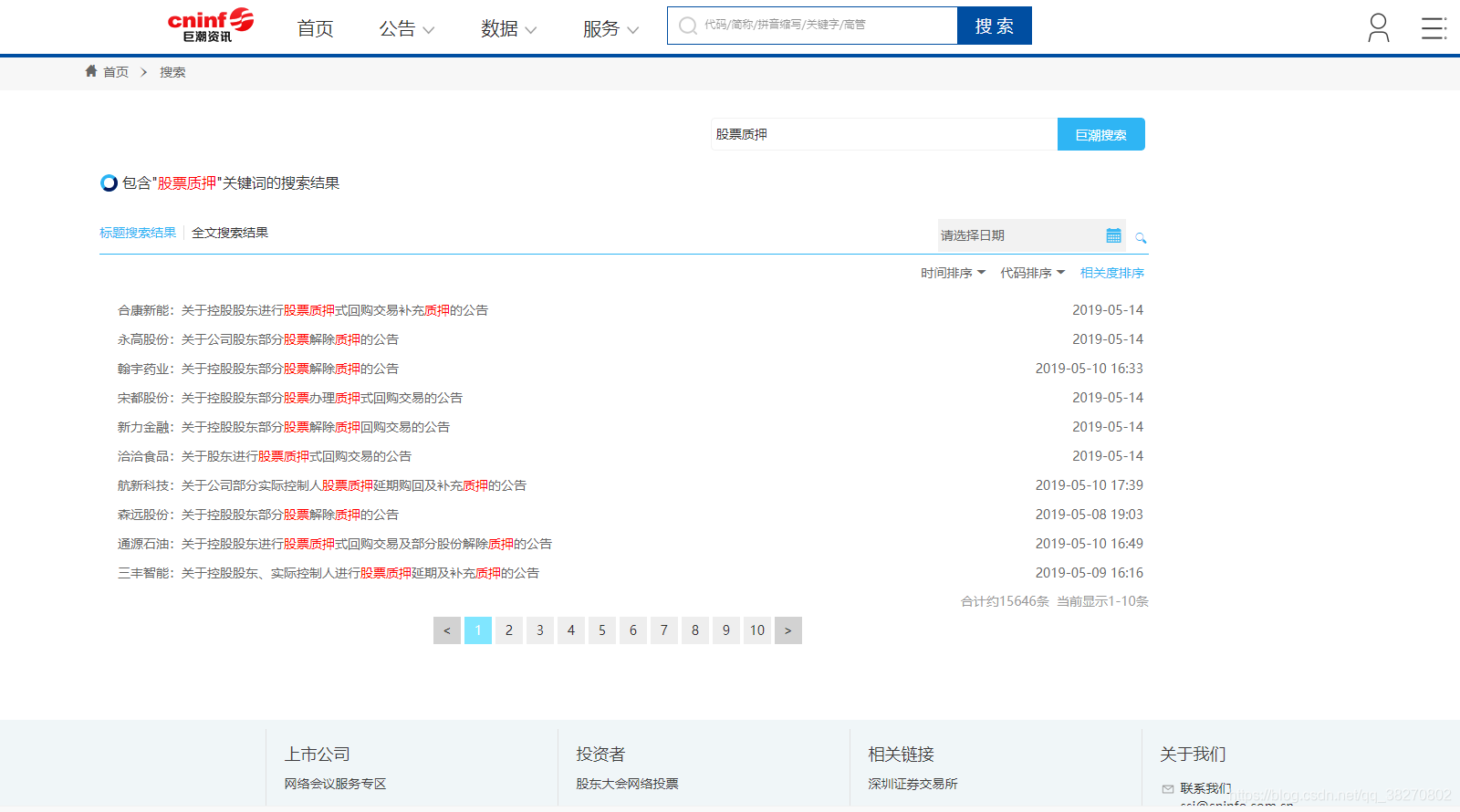Select page 2 in pagination

509,630
